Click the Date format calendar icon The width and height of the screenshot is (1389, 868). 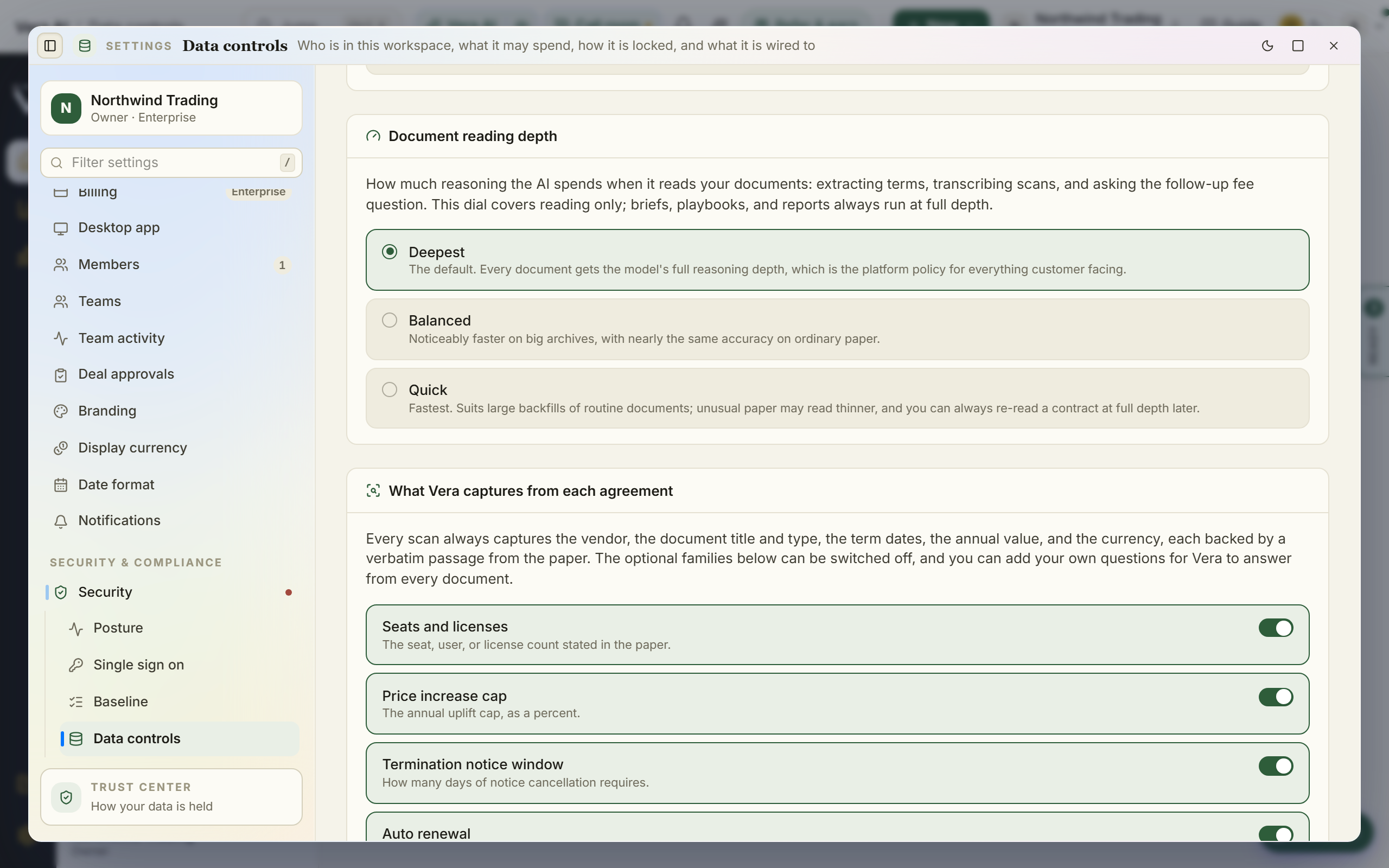pos(61,485)
